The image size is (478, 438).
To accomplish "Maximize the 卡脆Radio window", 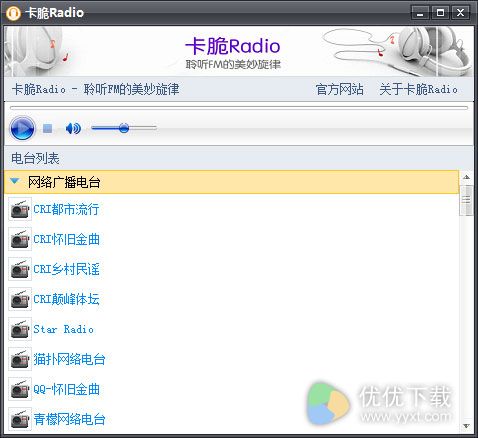I will [440, 13].
